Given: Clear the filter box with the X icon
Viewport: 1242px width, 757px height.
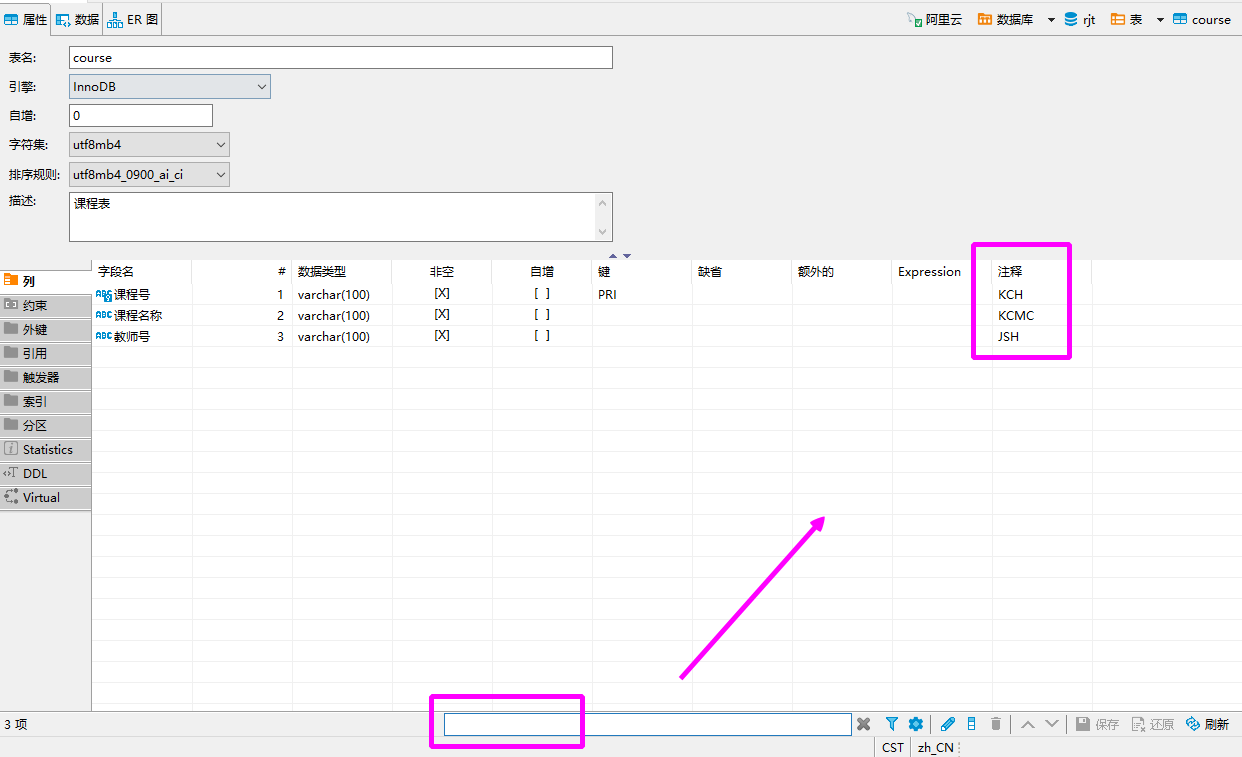Looking at the screenshot, I should (x=864, y=724).
